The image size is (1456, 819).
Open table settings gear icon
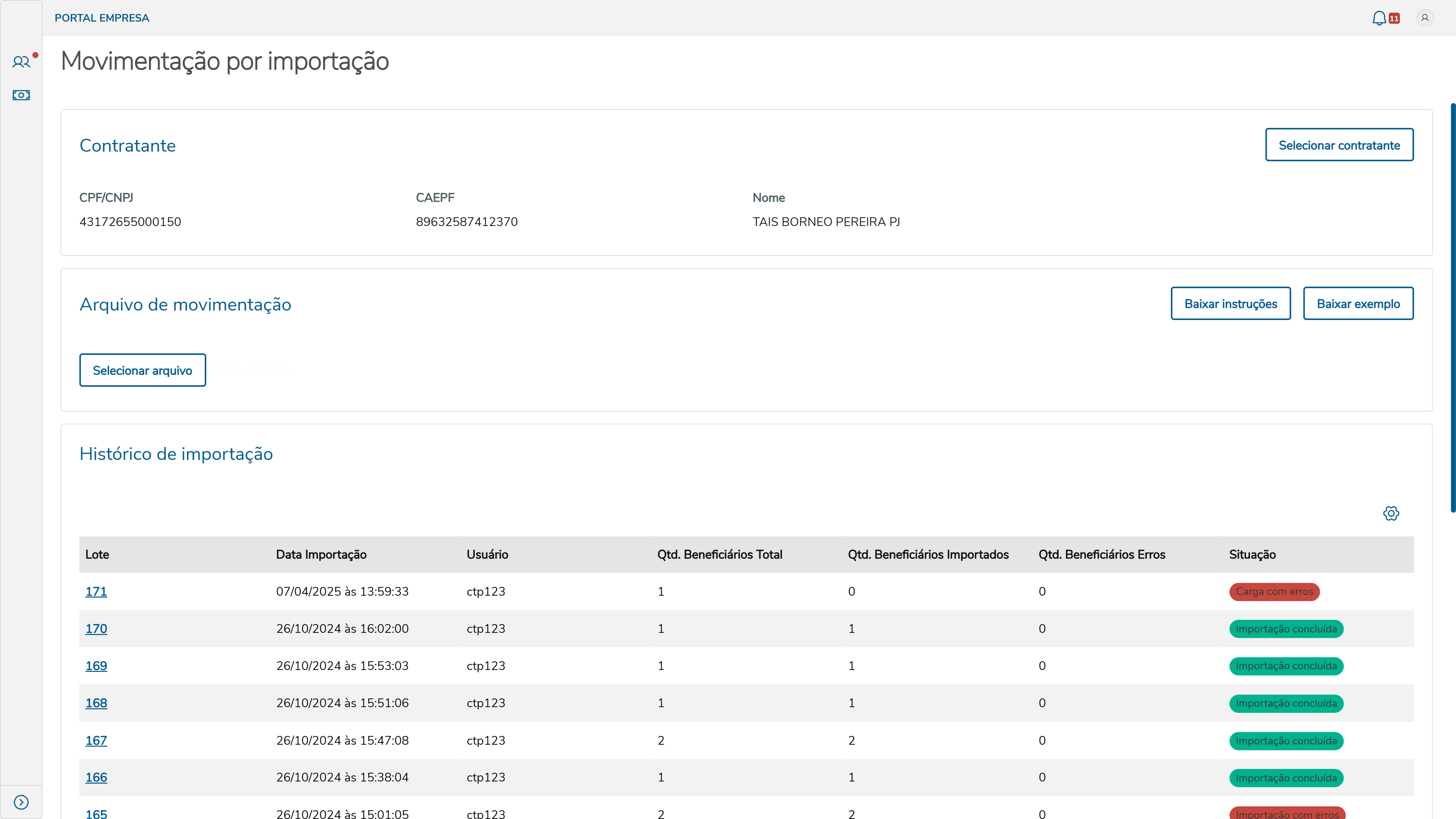[1391, 513]
